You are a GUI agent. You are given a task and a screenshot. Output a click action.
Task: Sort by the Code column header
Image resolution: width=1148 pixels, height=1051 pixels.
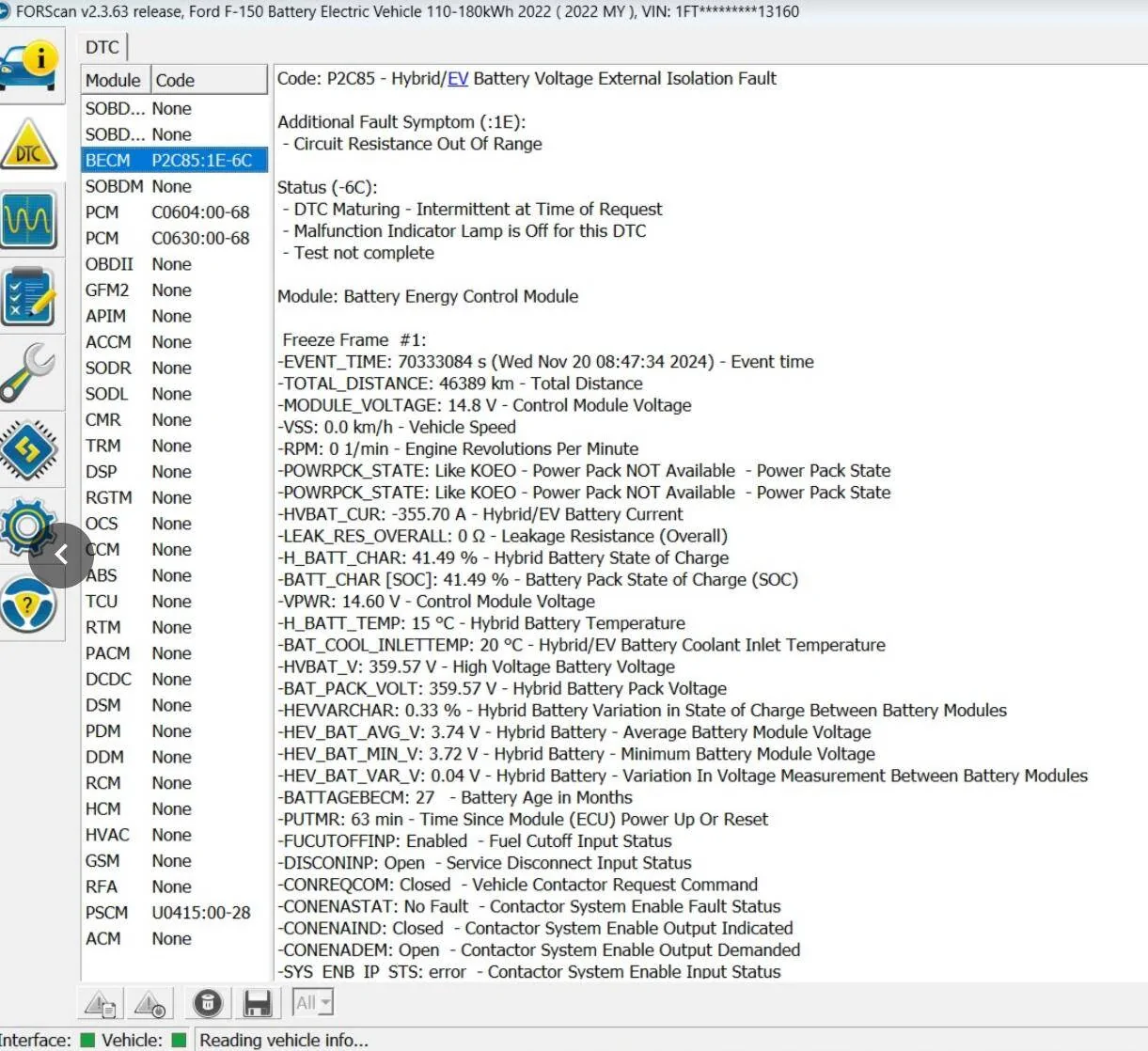[209, 80]
